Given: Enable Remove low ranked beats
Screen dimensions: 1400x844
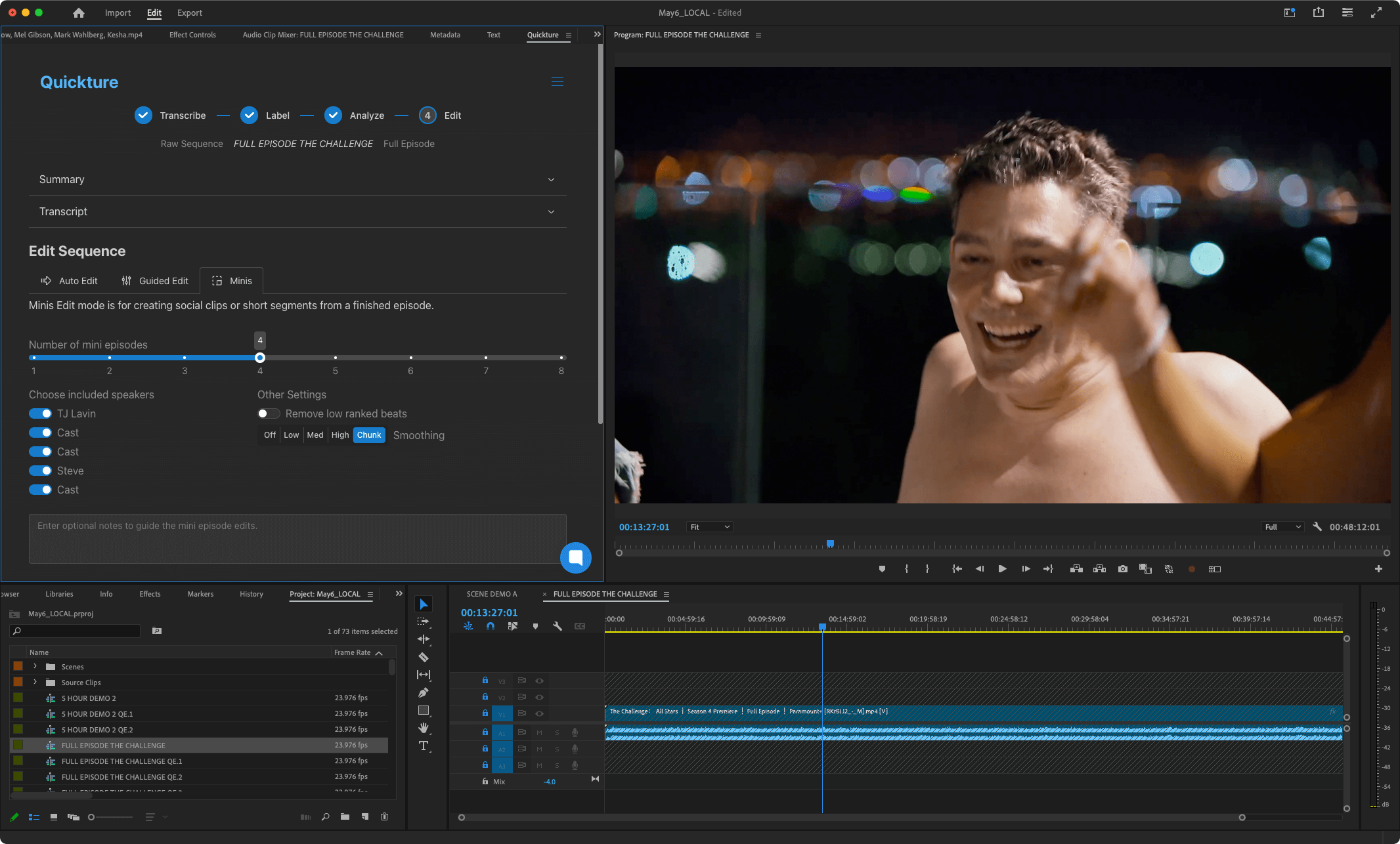Looking at the screenshot, I should point(268,413).
